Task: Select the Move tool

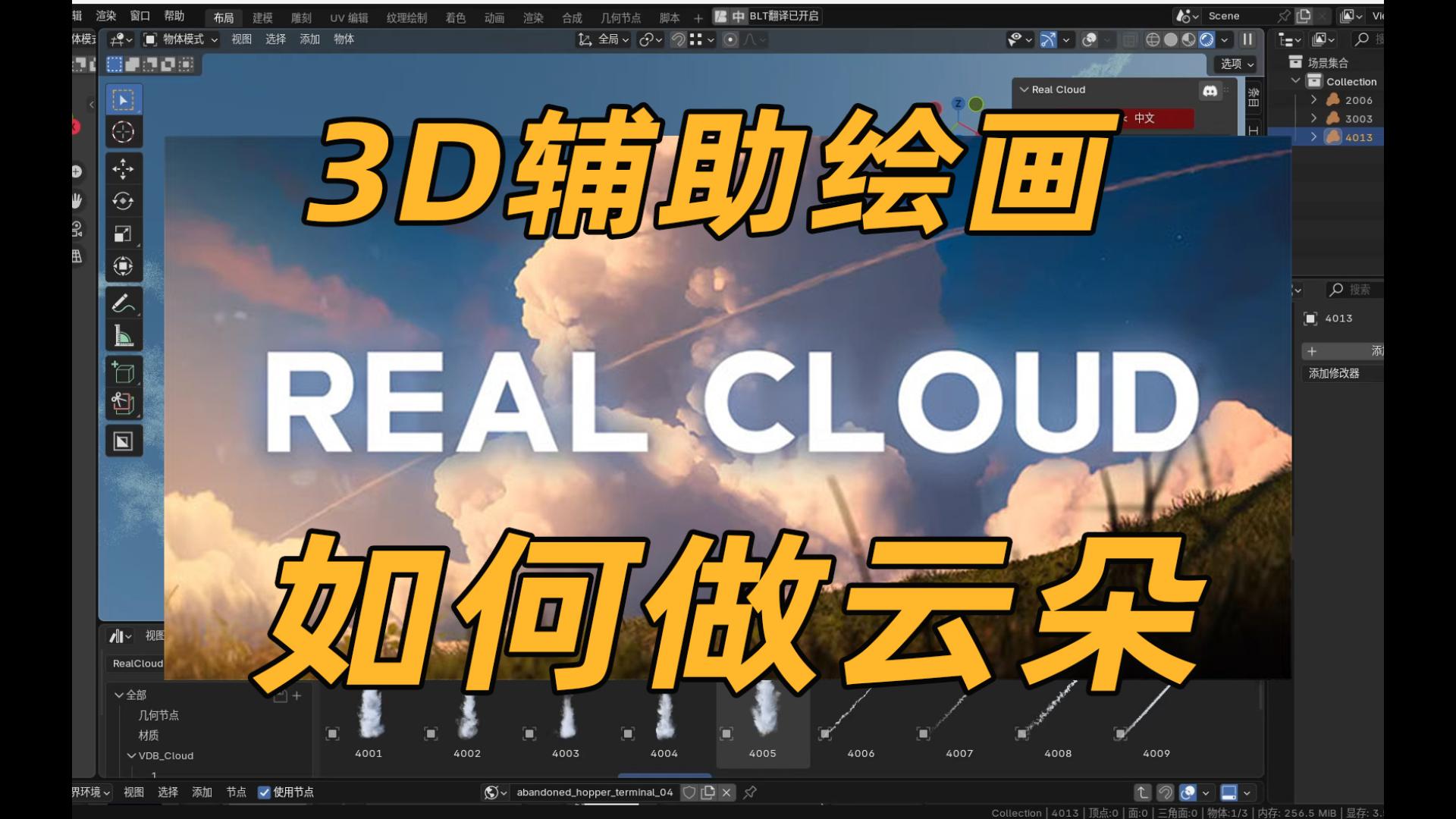Action: coord(123,168)
